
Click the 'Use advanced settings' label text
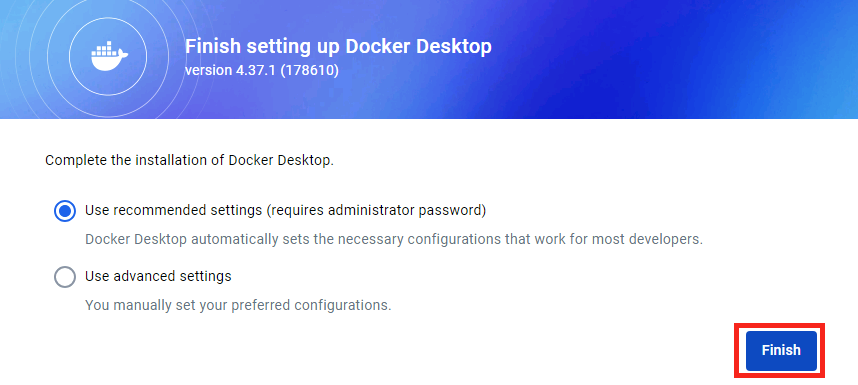158,276
